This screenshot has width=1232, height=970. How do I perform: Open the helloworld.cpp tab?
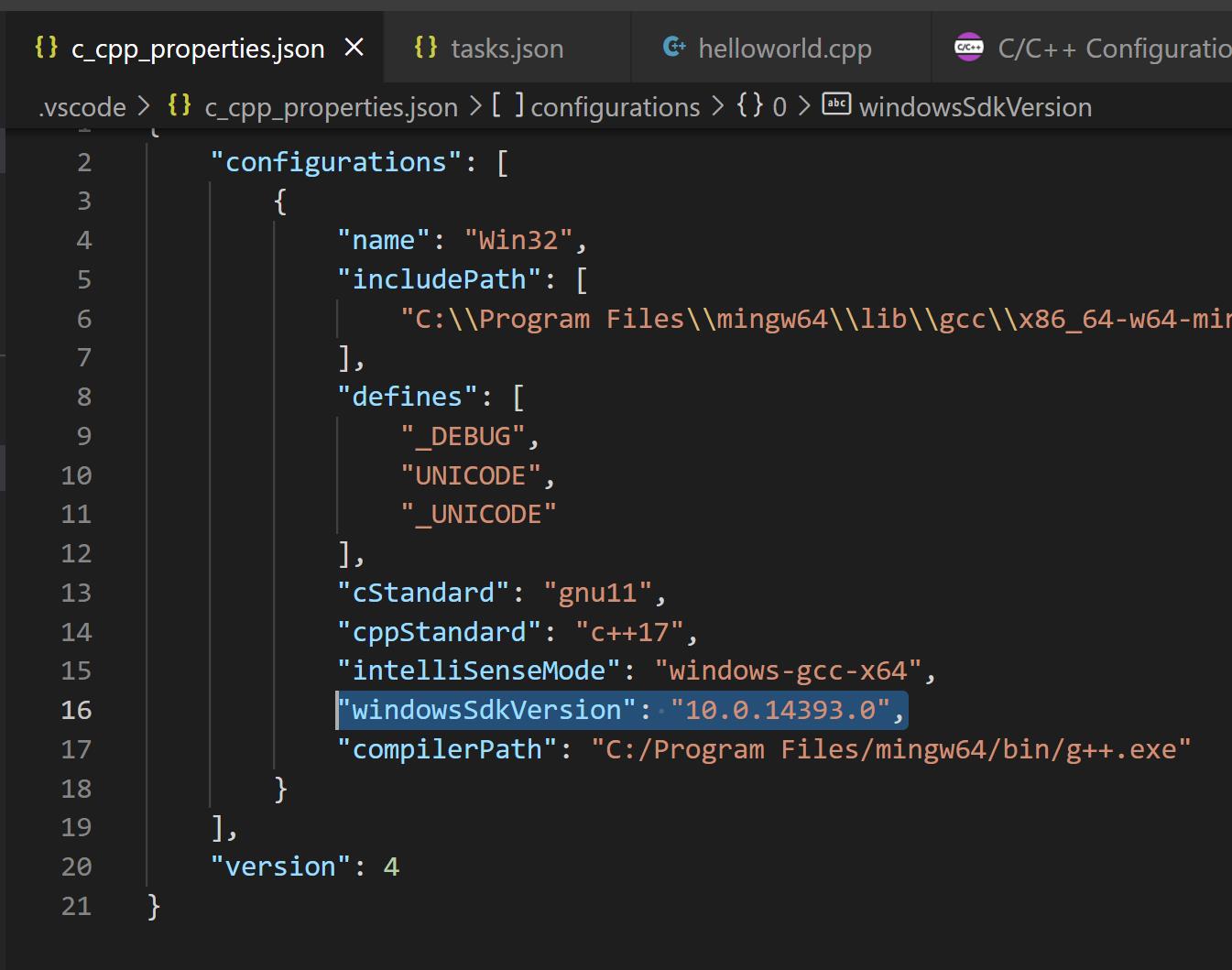coord(781,48)
